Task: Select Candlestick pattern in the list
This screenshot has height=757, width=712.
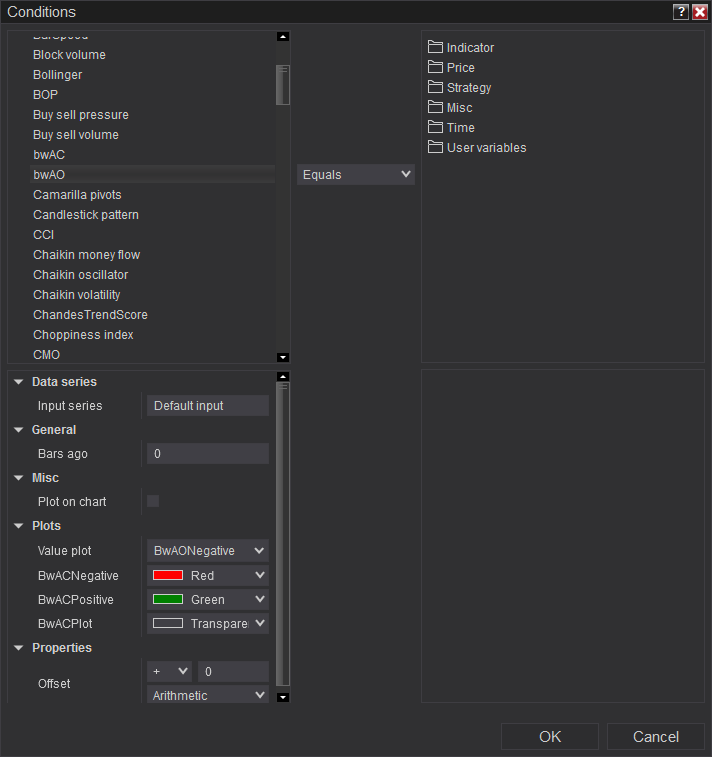Action: click(86, 215)
